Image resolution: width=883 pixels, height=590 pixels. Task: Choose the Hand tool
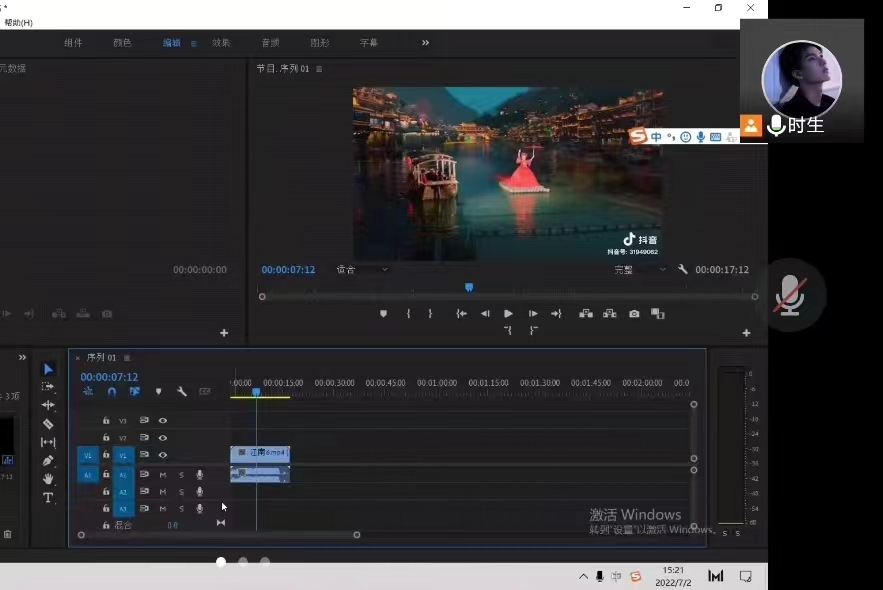[x=48, y=479]
